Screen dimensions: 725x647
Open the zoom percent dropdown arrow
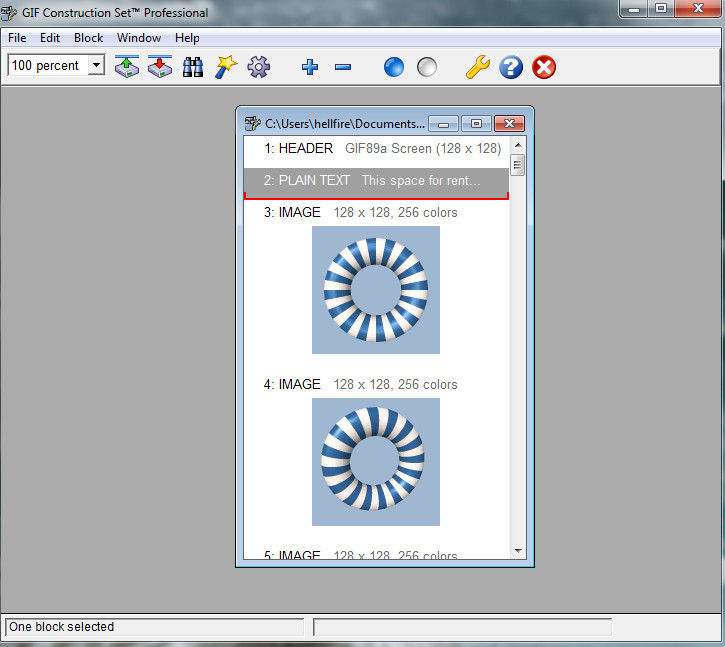tap(96, 65)
